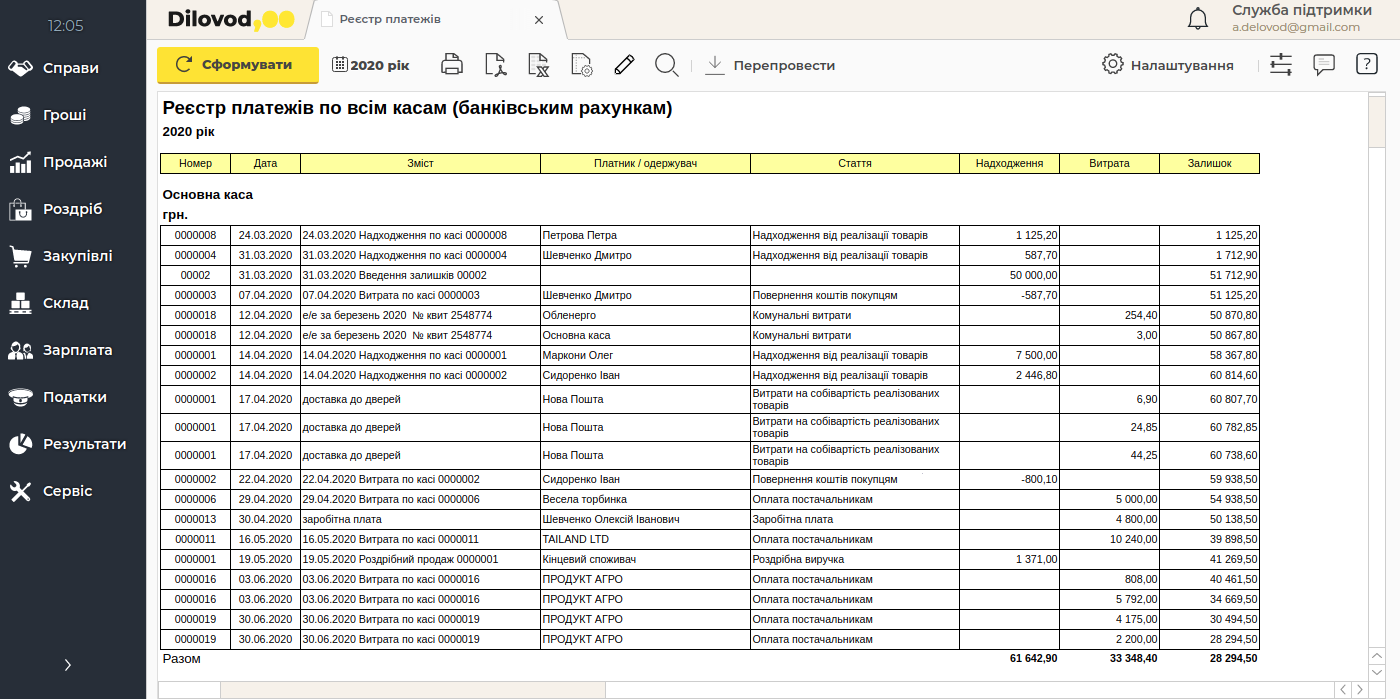The width and height of the screenshot is (1400, 699).
Task: Select the Реєстр платежів tab
Action: tap(435, 19)
